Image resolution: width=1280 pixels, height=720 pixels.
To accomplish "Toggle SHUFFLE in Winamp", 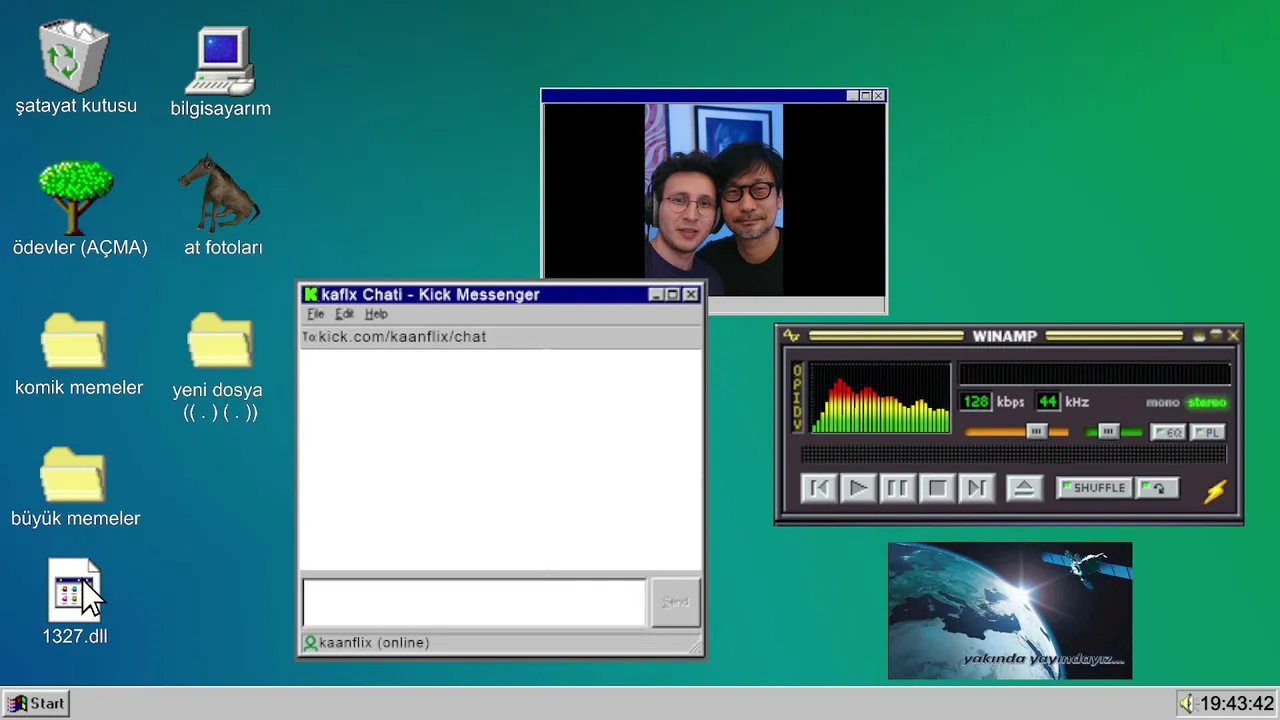I will [1094, 488].
